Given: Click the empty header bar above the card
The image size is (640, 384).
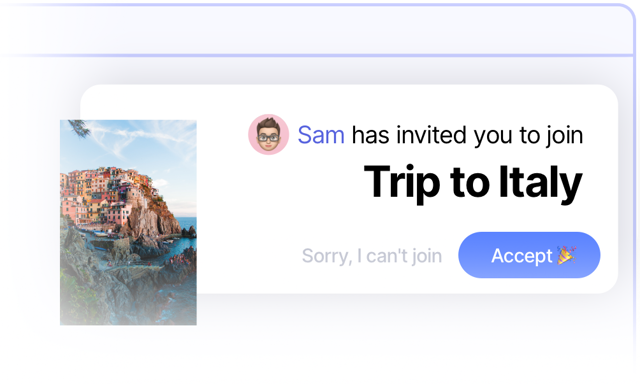Looking at the screenshot, I should click(x=316, y=31).
